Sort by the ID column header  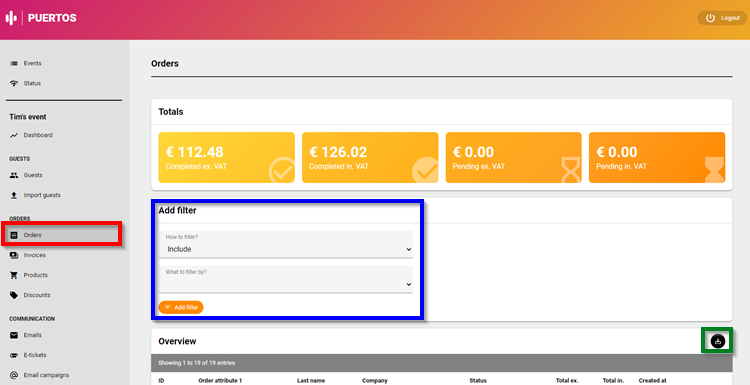pyautogui.click(x=162, y=381)
